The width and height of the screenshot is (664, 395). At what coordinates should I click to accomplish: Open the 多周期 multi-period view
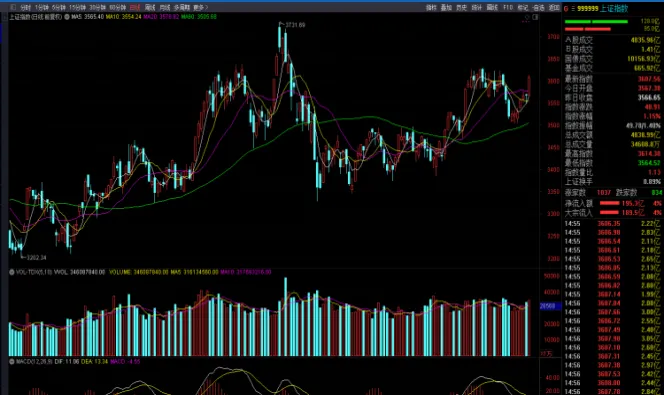pyautogui.click(x=182, y=8)
